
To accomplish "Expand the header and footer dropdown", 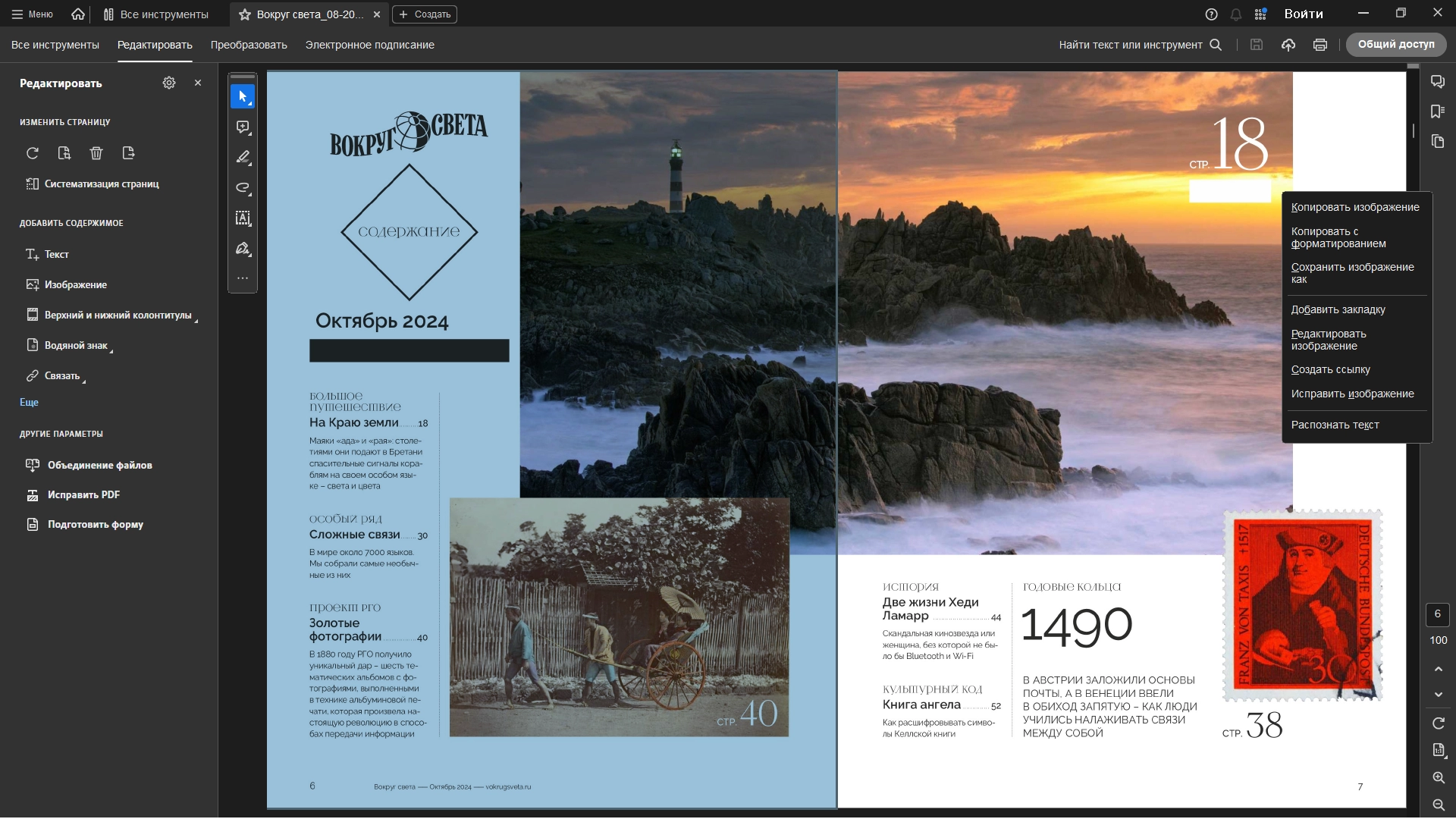I will pyautogui.click(x=118, y=315).
